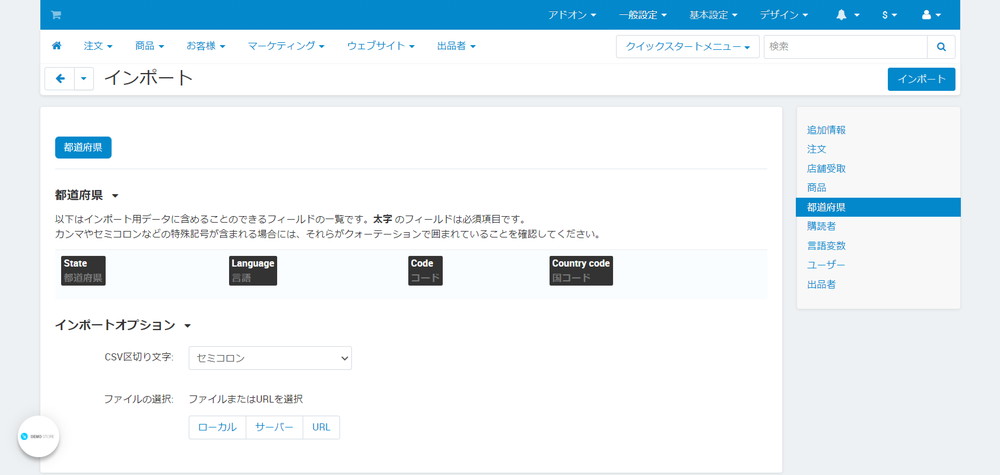Select 言語変数 in the sidebar
Screen dimensions: 1000x475
point(826,245)
